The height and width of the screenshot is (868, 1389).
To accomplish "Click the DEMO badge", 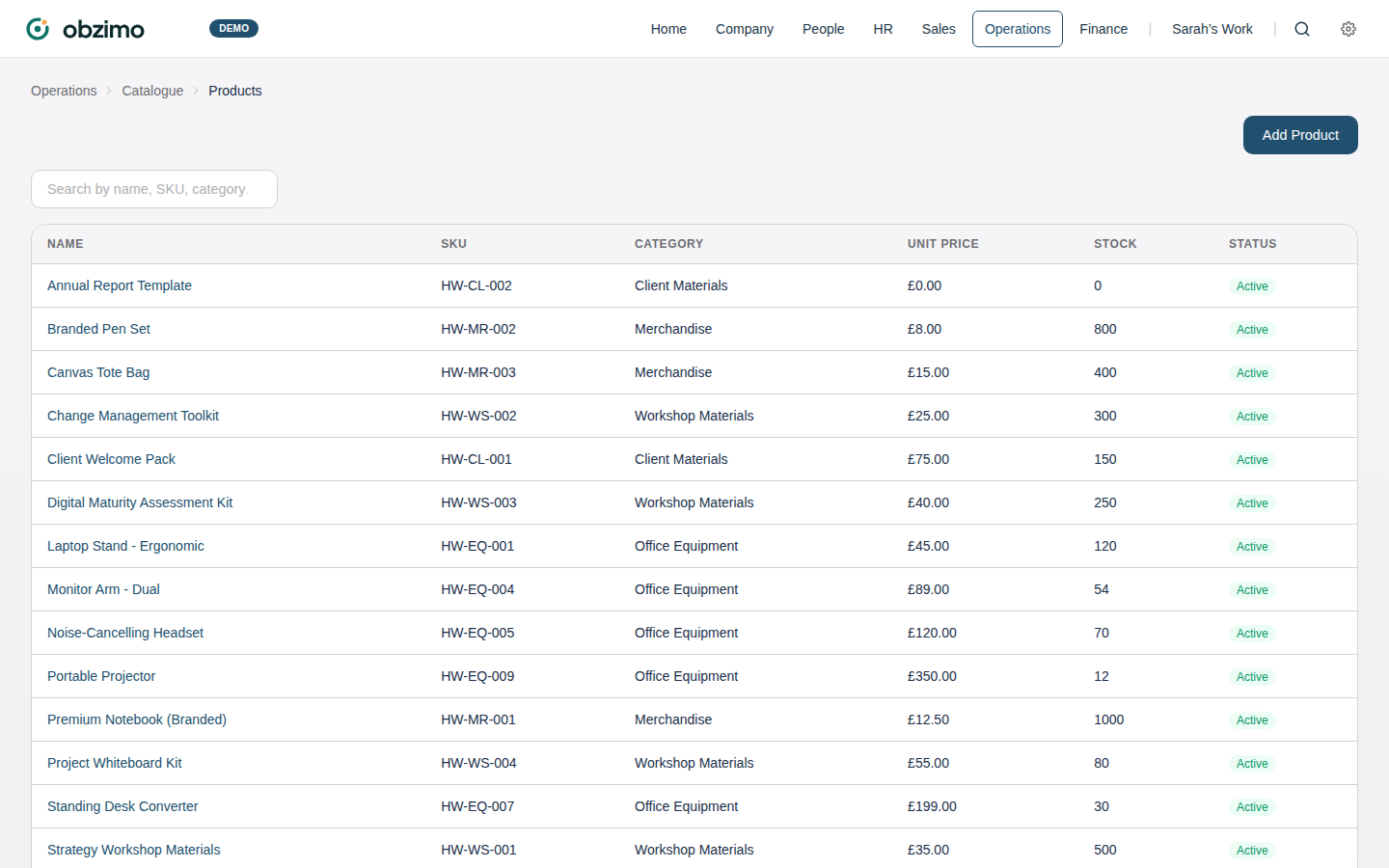I will (233, 29).
